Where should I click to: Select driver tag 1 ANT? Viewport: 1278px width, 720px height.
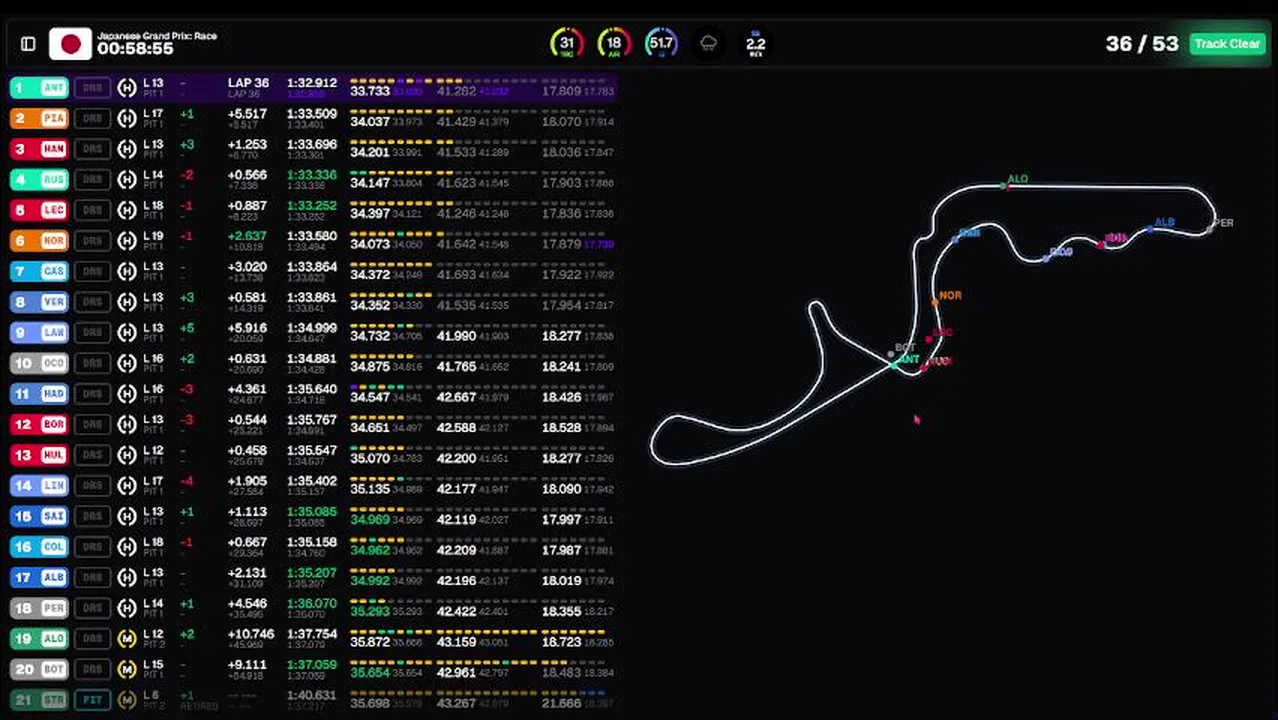(39, 88)
